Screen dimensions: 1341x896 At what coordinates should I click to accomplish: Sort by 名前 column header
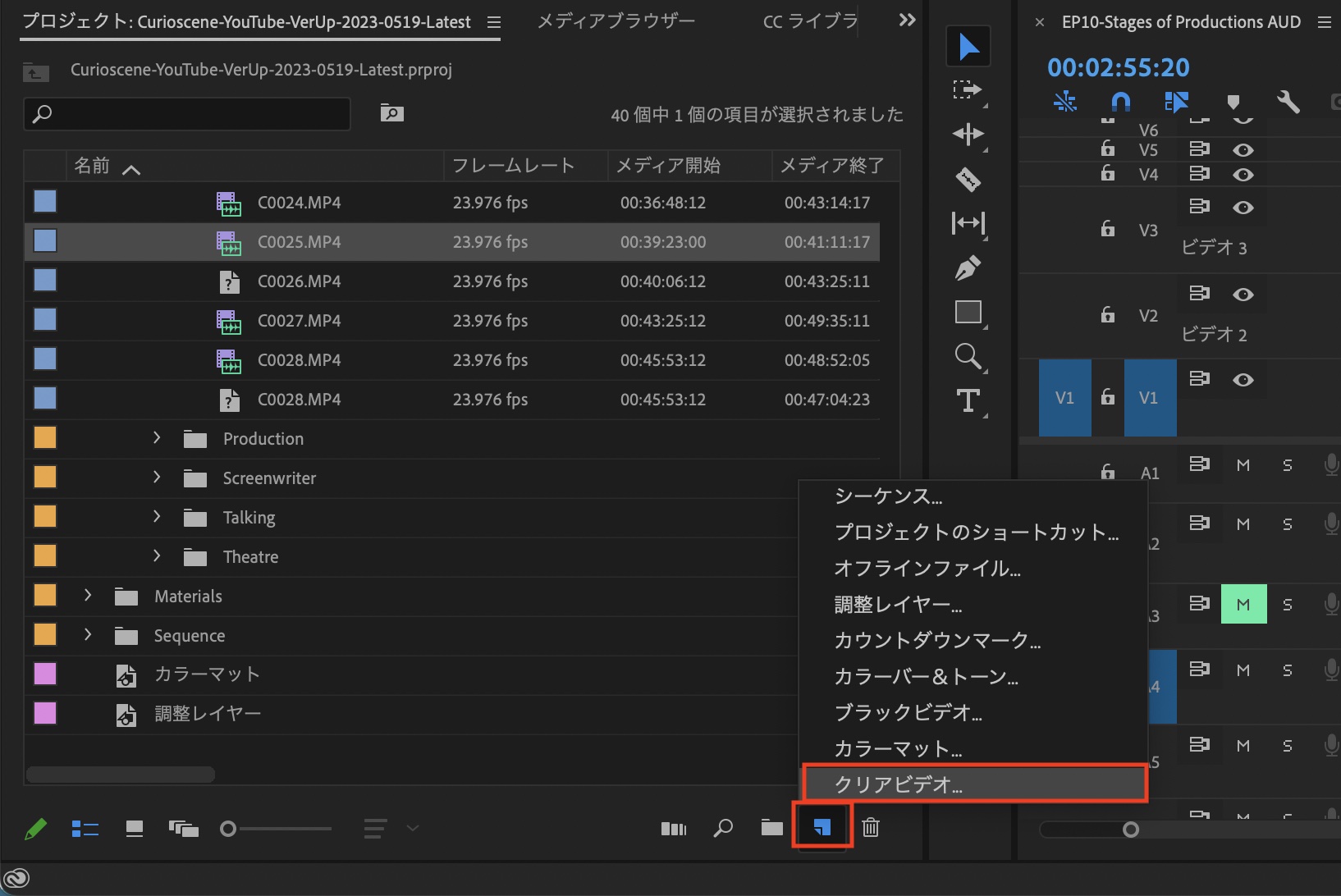(92, 166)
